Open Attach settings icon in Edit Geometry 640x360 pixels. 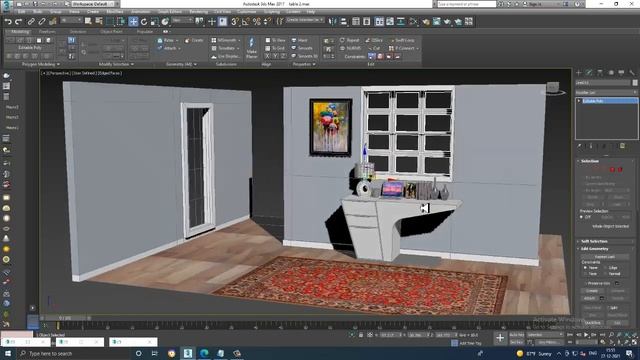pyautogui.click(x=602, y=298)
